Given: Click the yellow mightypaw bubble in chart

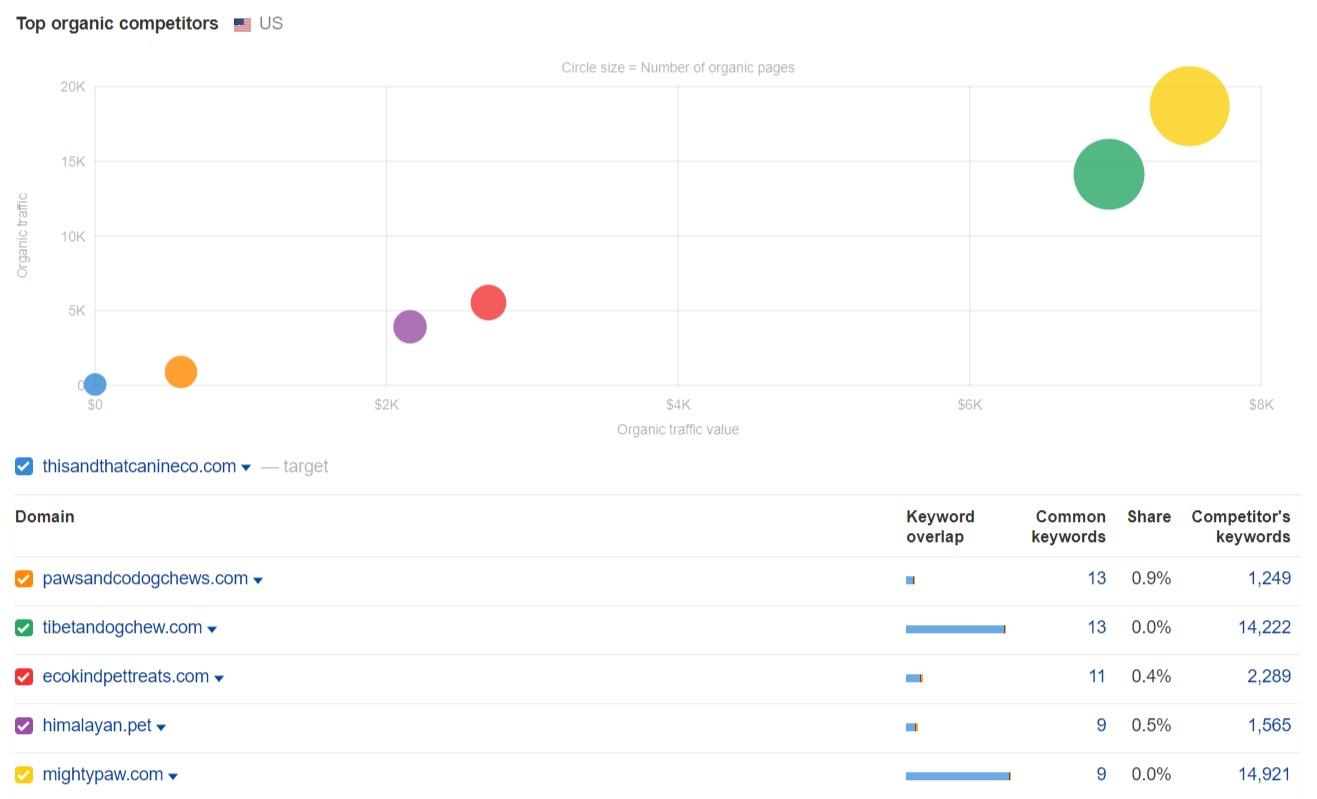Looking at the screenshot, I should (1188, 106).
